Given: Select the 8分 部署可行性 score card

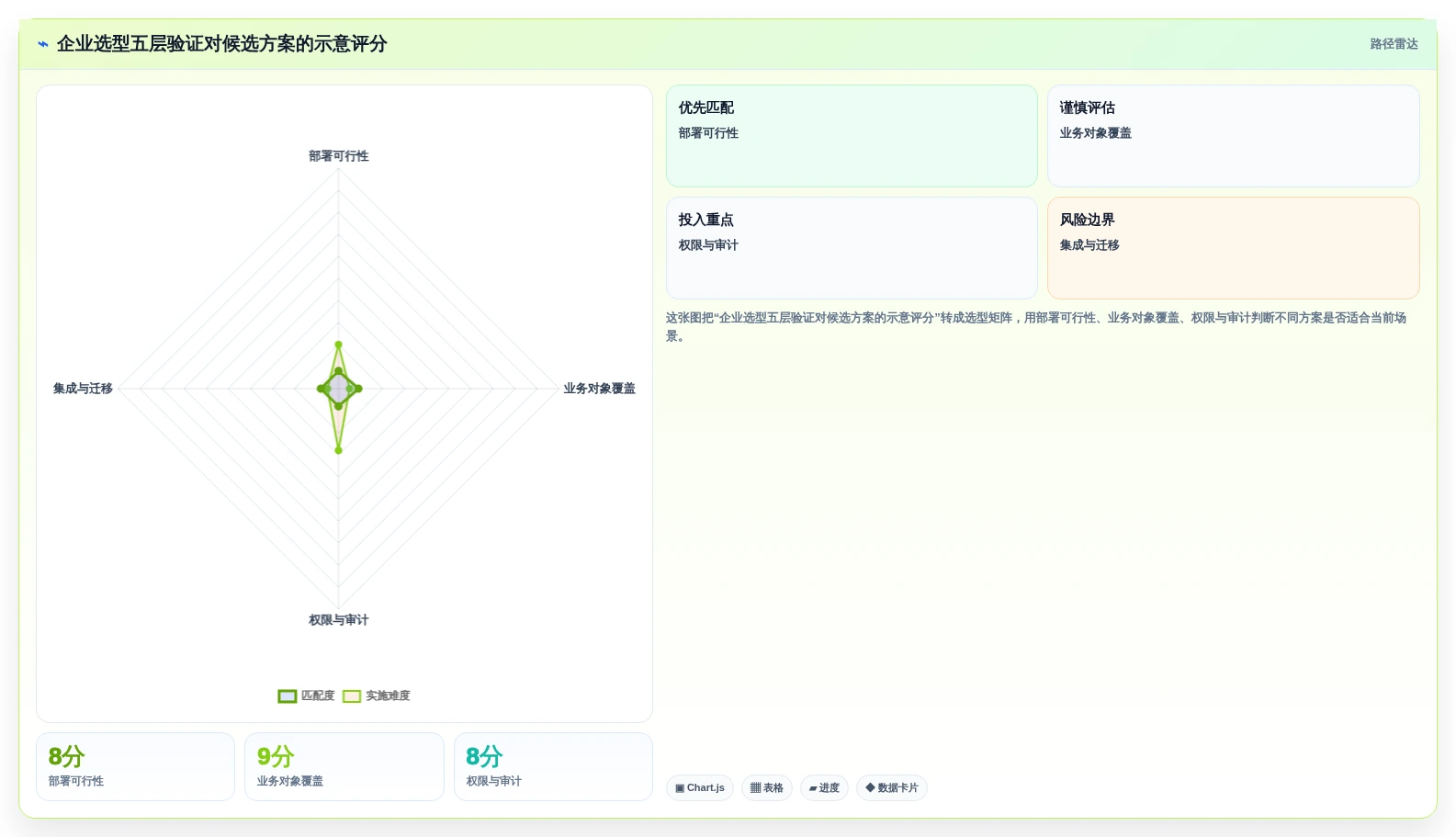Looking at the screenshot, I should tap(135, 766).
